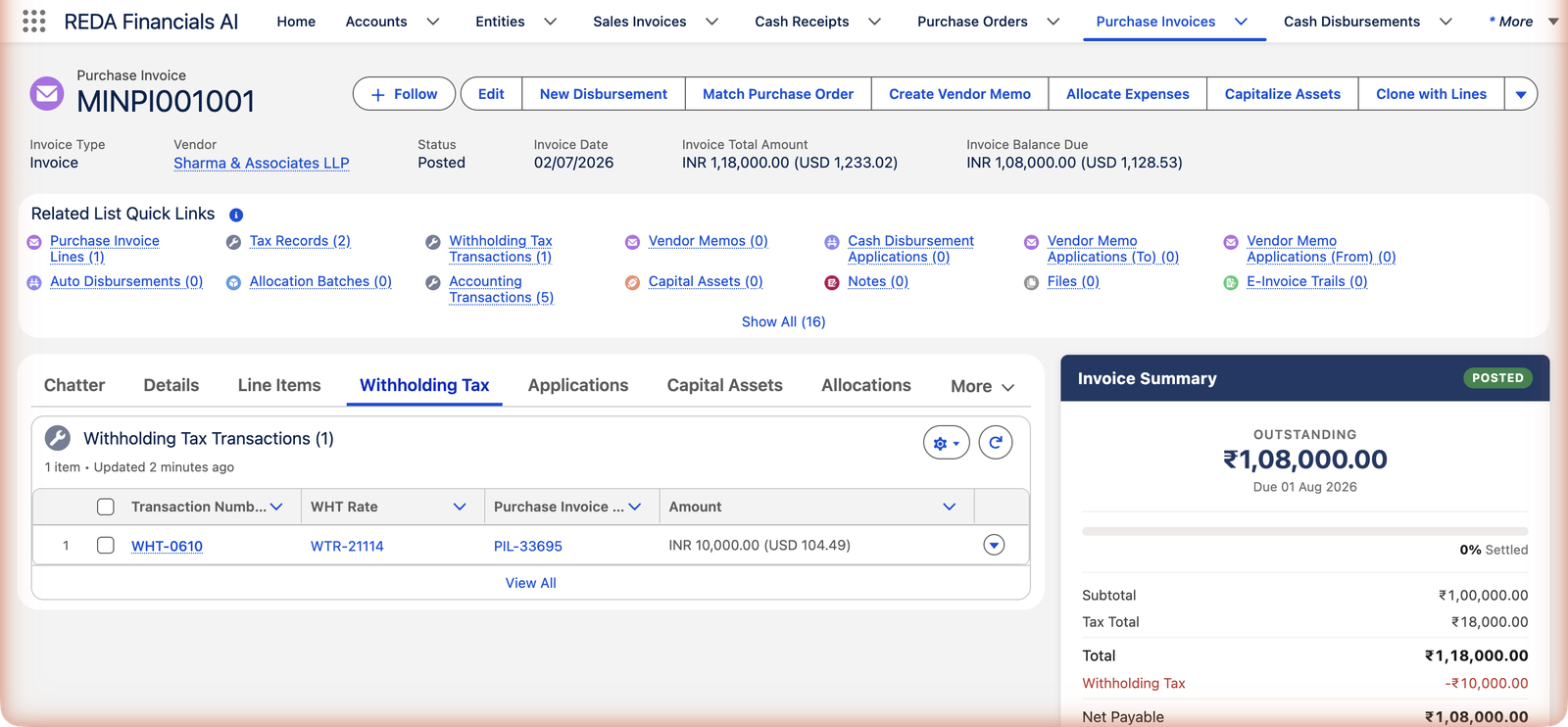Click the Files quick link icon
The width and height of the screenshot is (1568, 727).
coord(1031,282)
